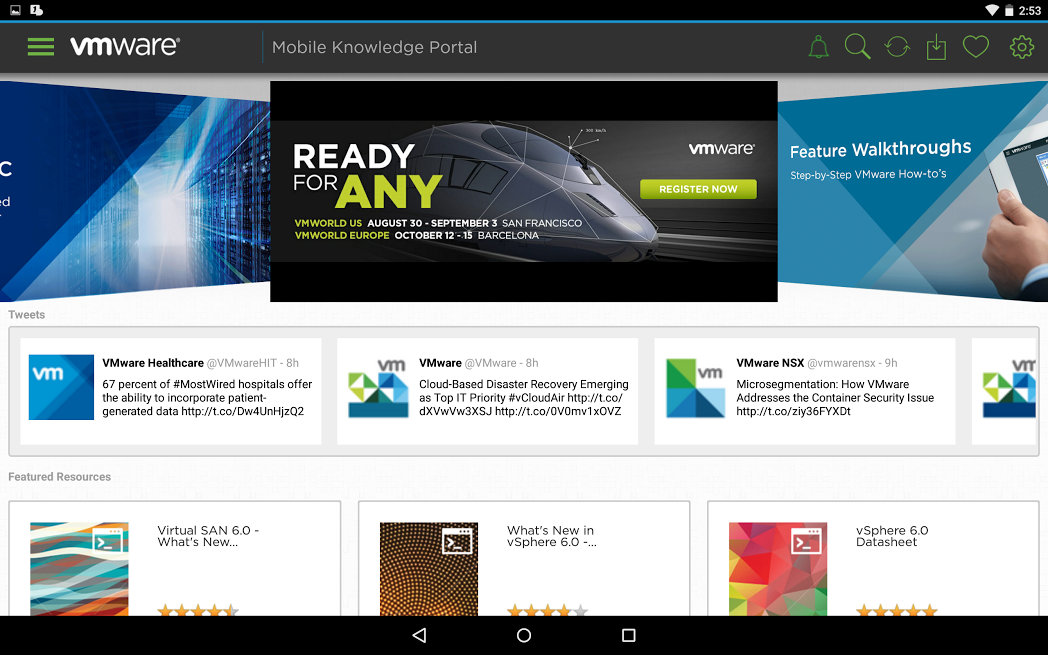1048x655 pixels.
Task: Open vSphere 6.0 Datasheet resource
Action: point(873,558)
